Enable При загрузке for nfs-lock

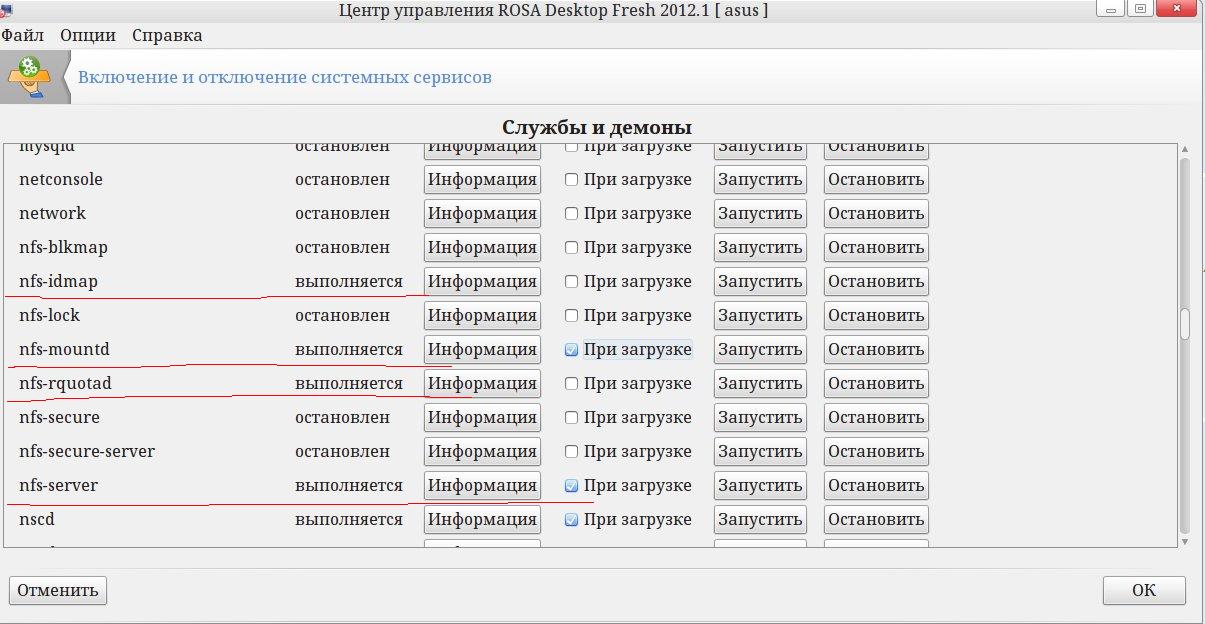571,316
